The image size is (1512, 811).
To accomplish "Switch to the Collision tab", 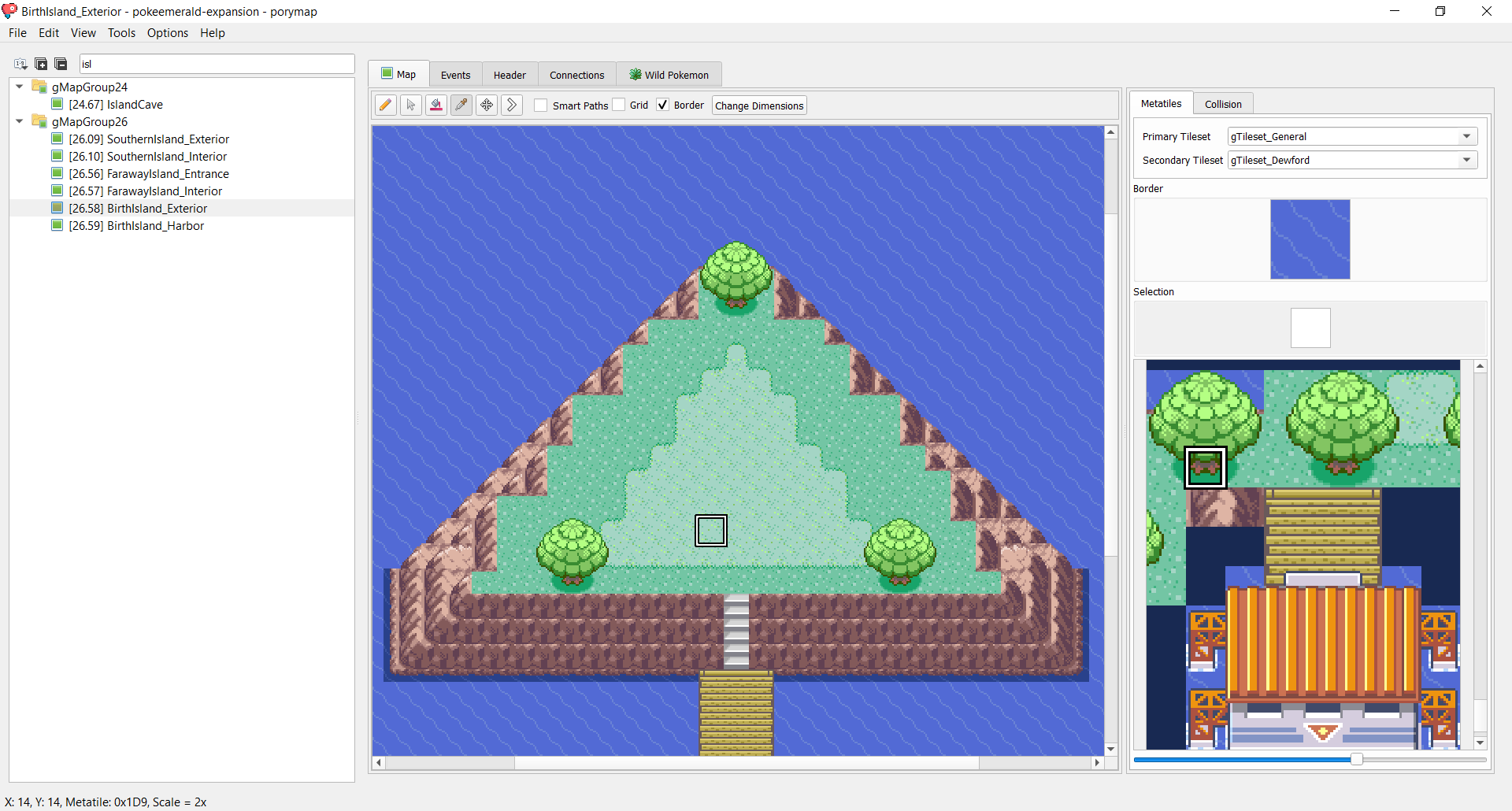I will 1223,104.
